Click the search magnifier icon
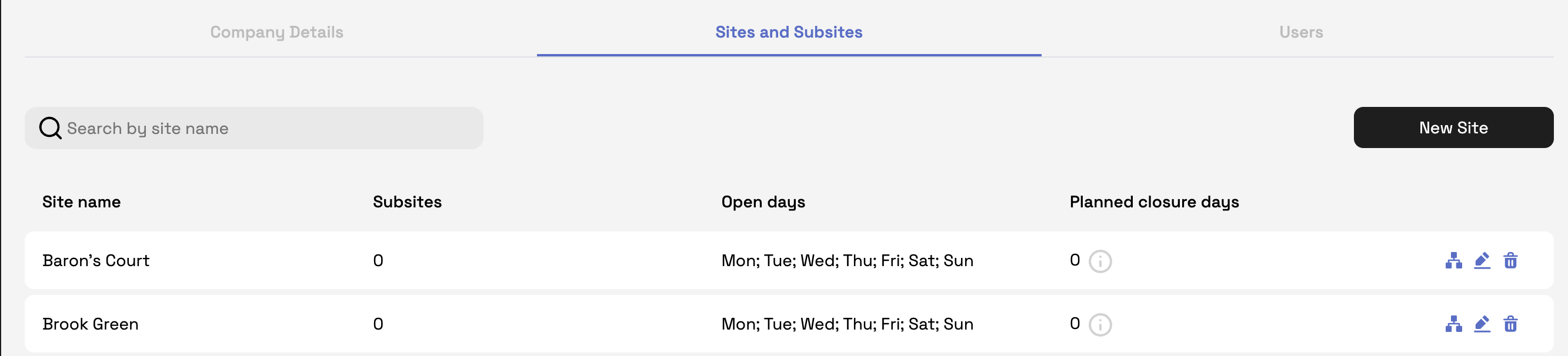1568x356 pixels. tap(50, 128)
